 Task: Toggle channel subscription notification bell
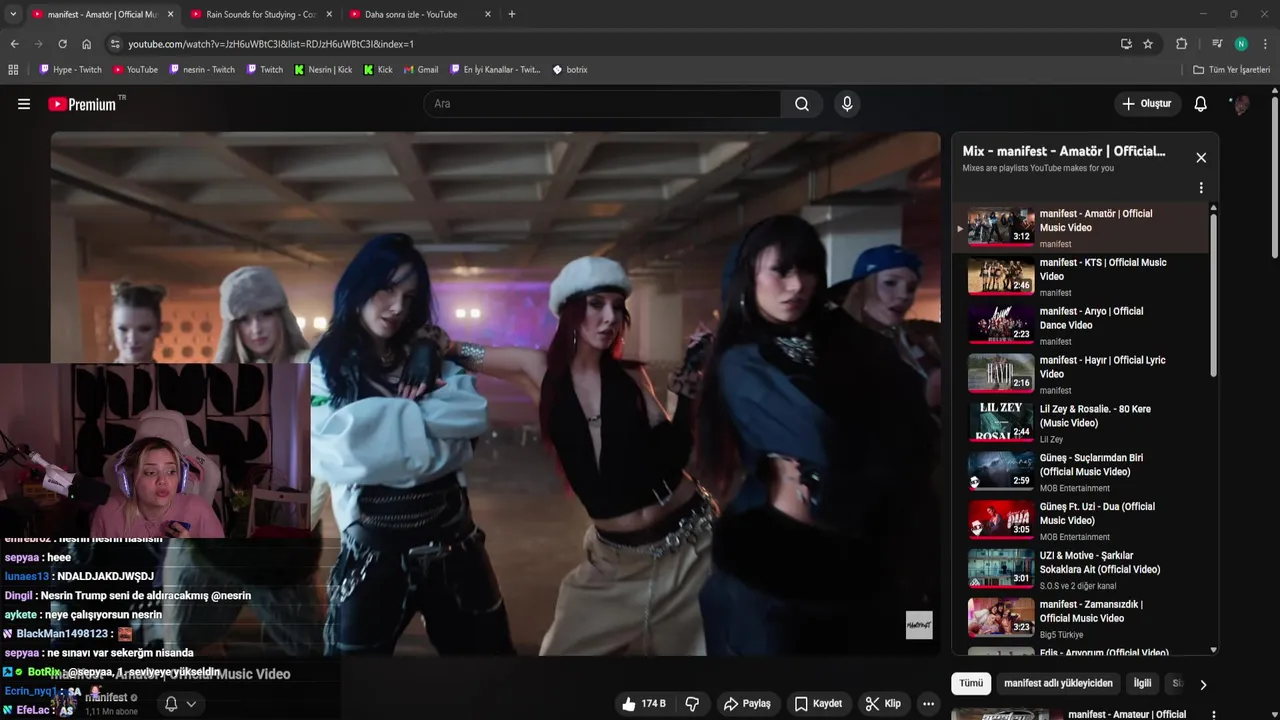pyautogui.click(x=171, y=704)
